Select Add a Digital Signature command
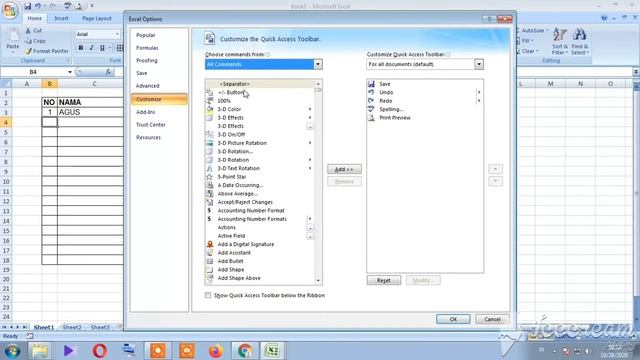This screenshot has height=360, width=640. [x=260, y=244]
